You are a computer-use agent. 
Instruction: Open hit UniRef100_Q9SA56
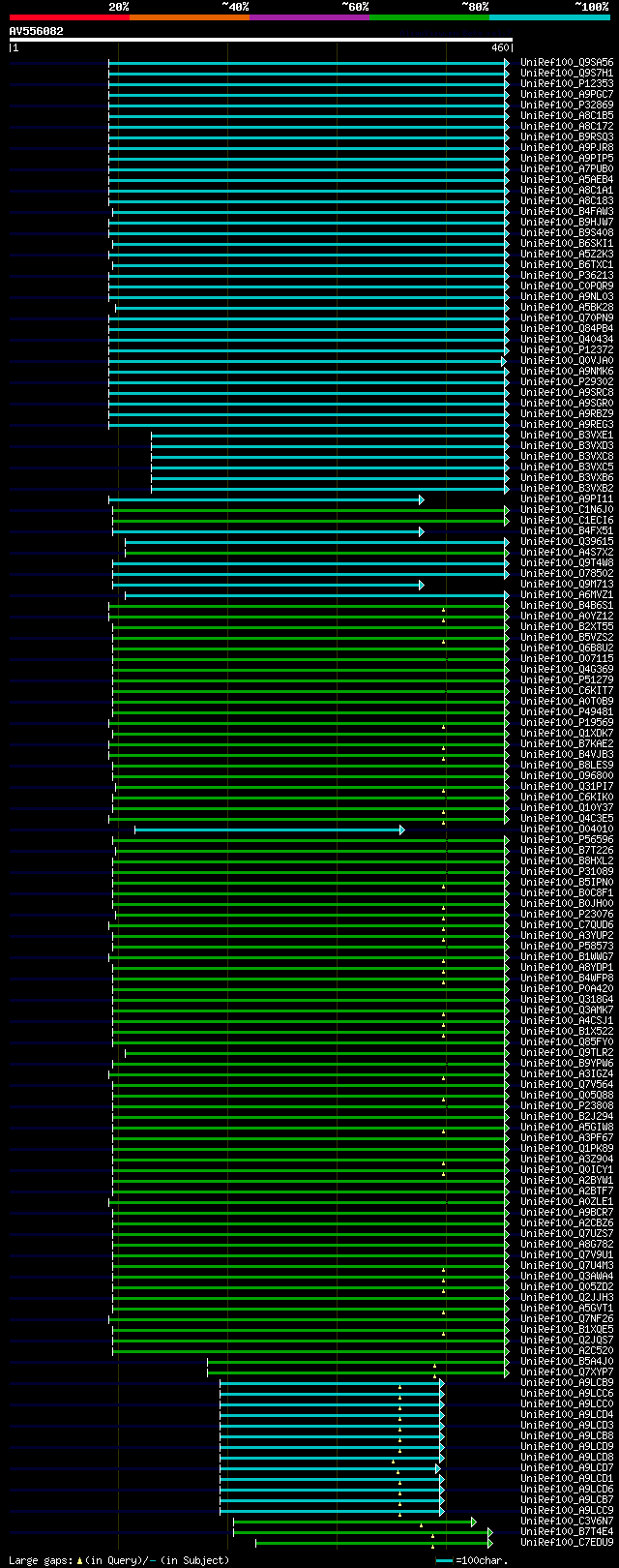coord(567,62)
